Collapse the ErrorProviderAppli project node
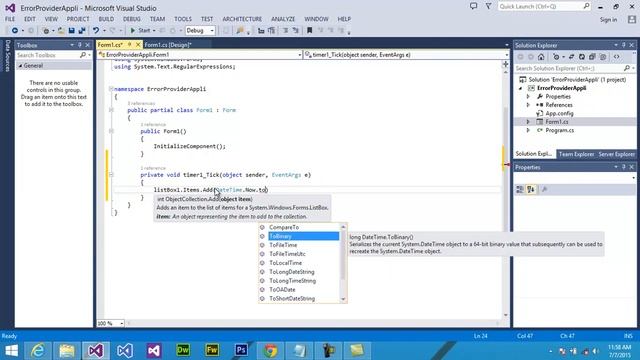This screenshot has width=640, height=360. [520, 88]
